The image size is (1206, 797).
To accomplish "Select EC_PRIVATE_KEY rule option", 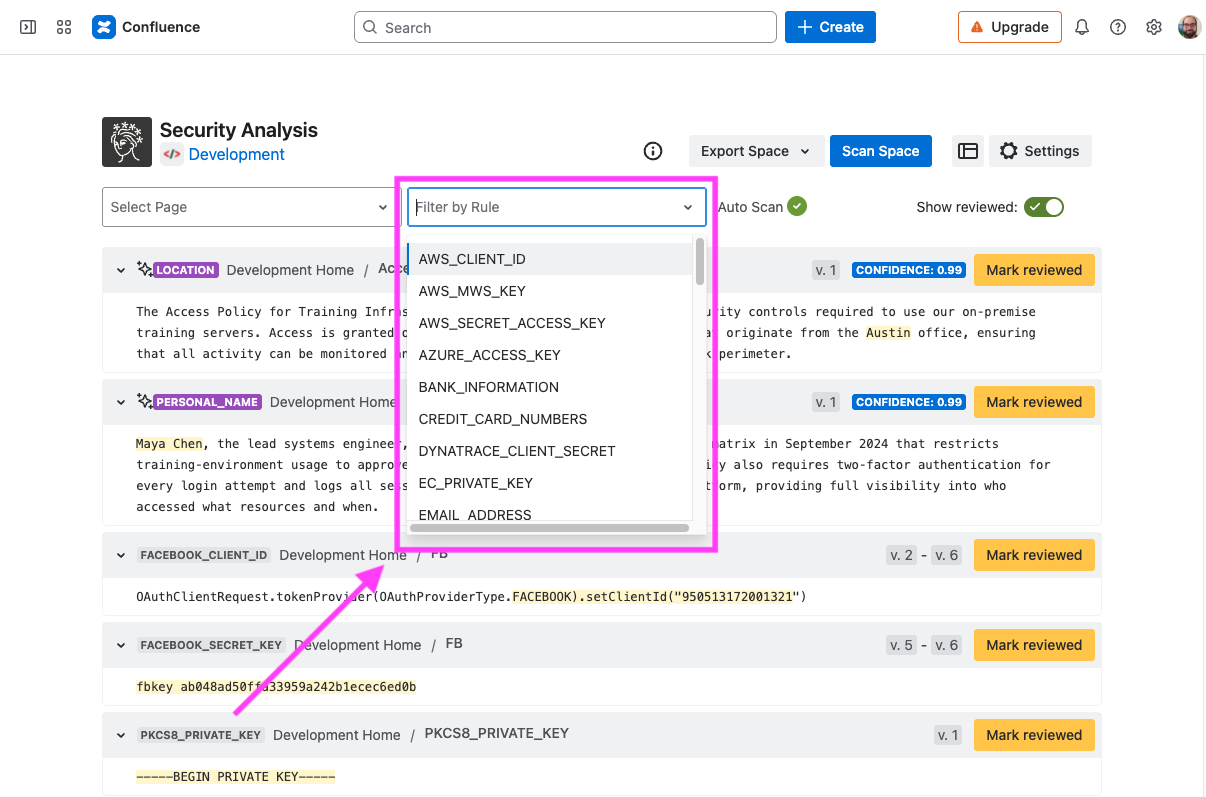I will tap(550, 483).
